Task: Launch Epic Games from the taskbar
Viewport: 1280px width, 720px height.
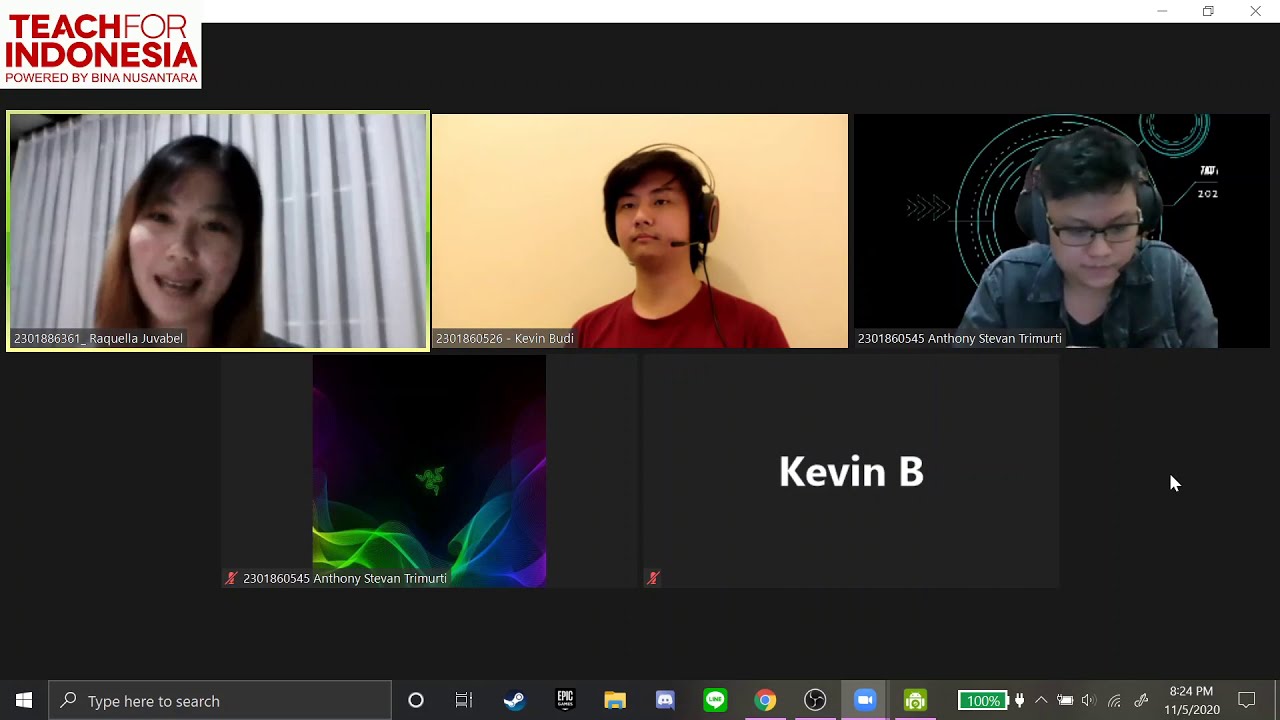Action: click(x=565, y=701)
